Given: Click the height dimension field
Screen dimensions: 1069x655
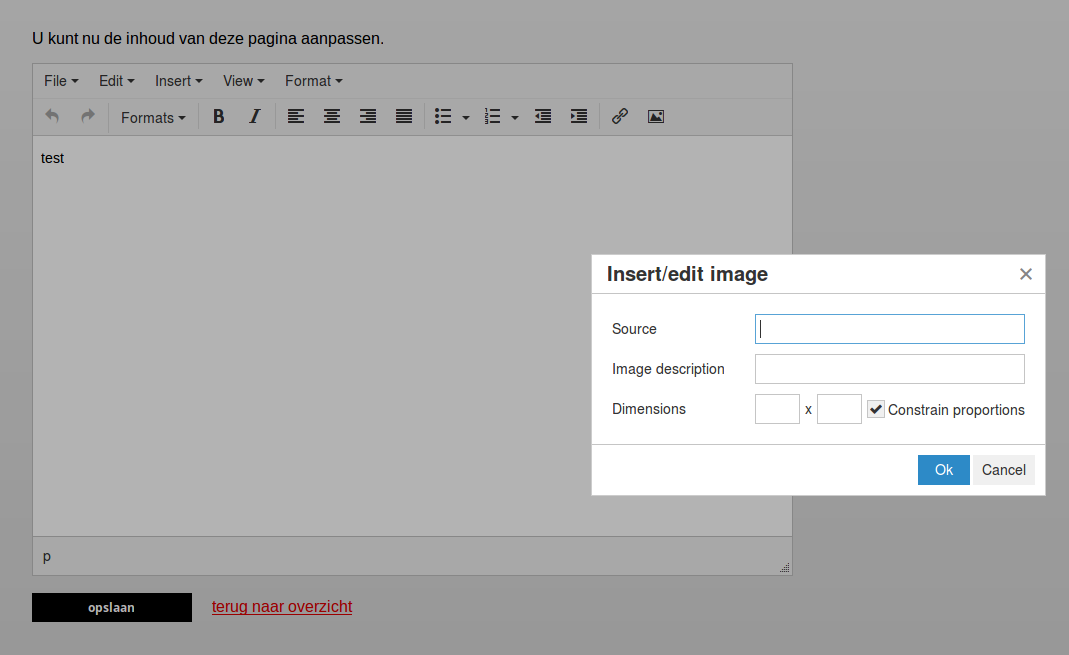Looking at the screenshot, I should 839,409.
